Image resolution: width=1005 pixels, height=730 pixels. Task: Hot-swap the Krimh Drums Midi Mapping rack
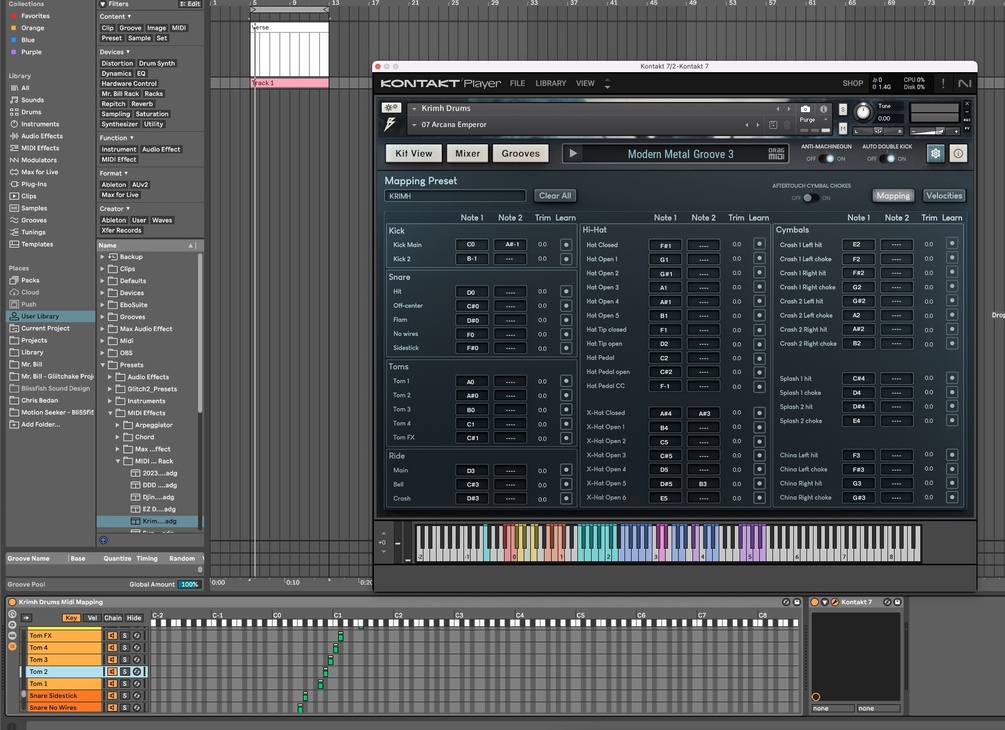tap(786, 602)
